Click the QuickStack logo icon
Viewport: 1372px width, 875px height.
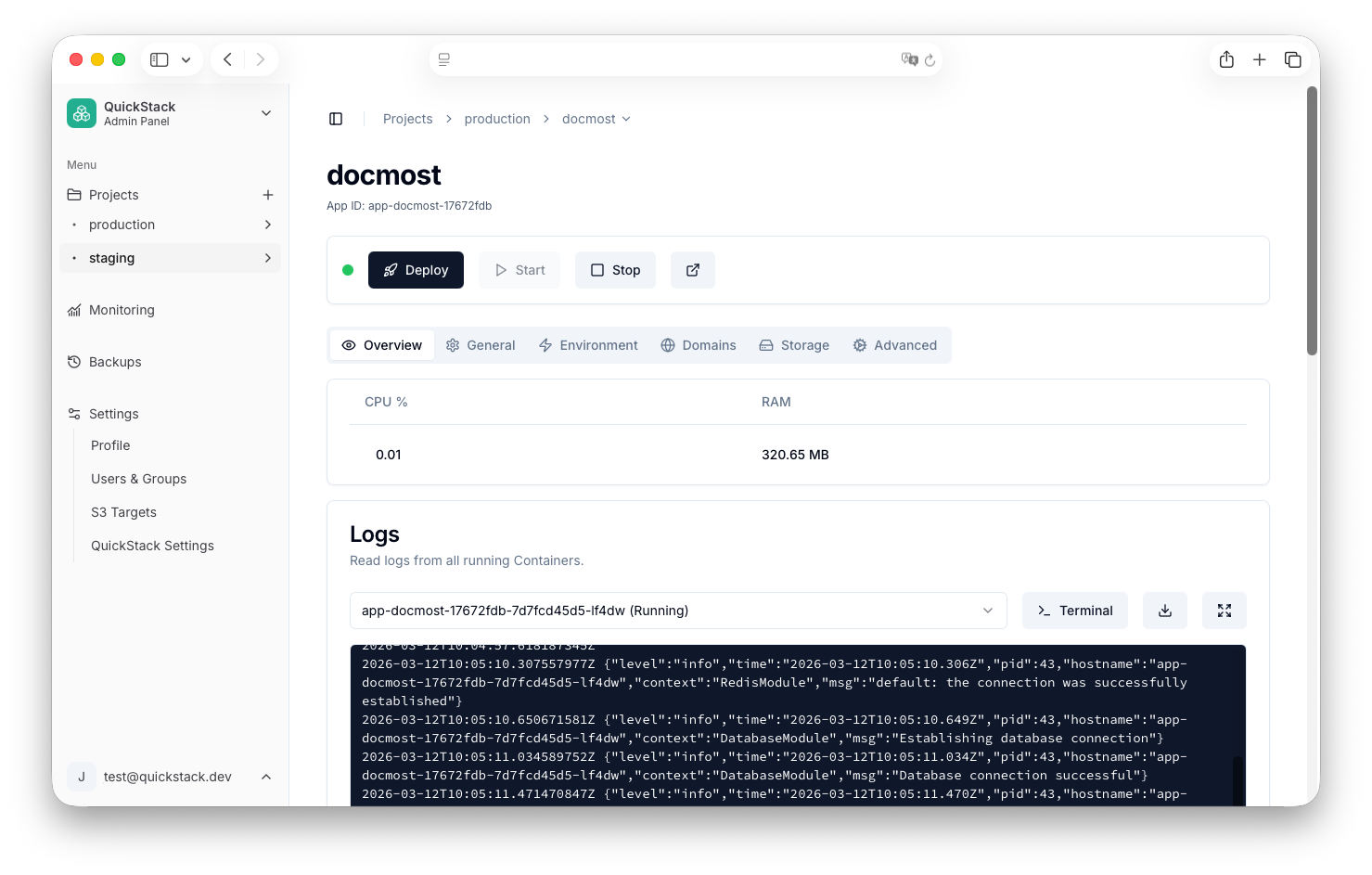coord(82,113)
